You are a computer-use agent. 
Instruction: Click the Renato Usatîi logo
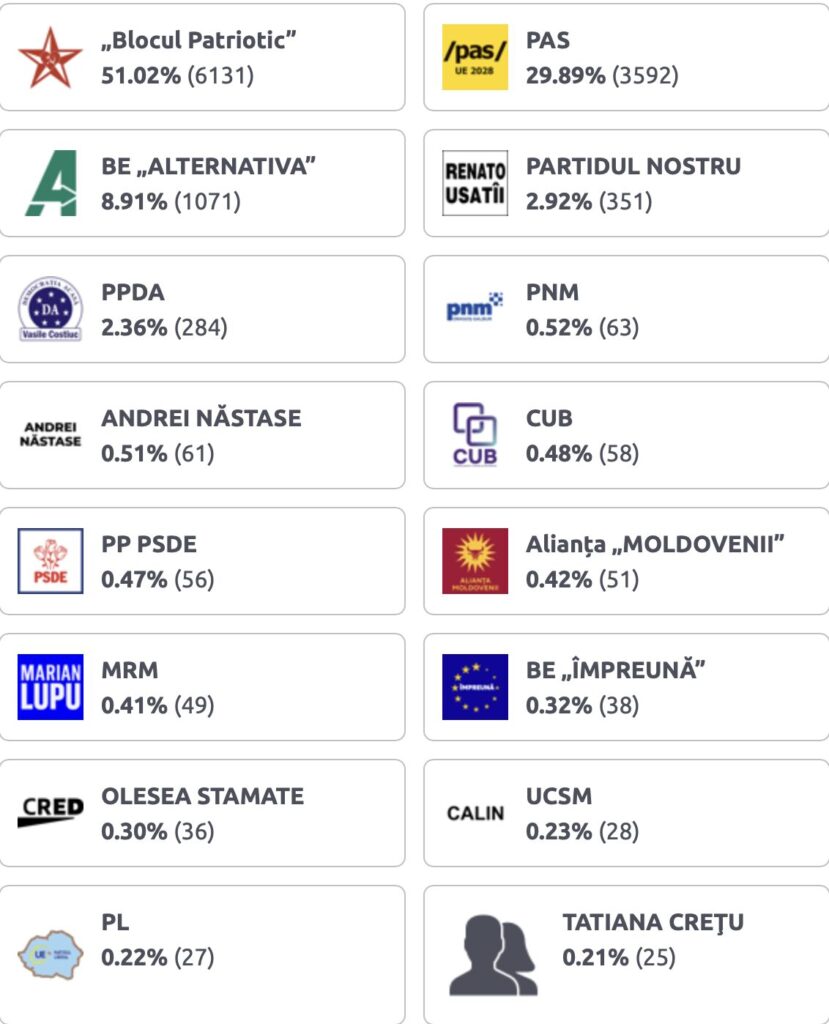(475, 183)
